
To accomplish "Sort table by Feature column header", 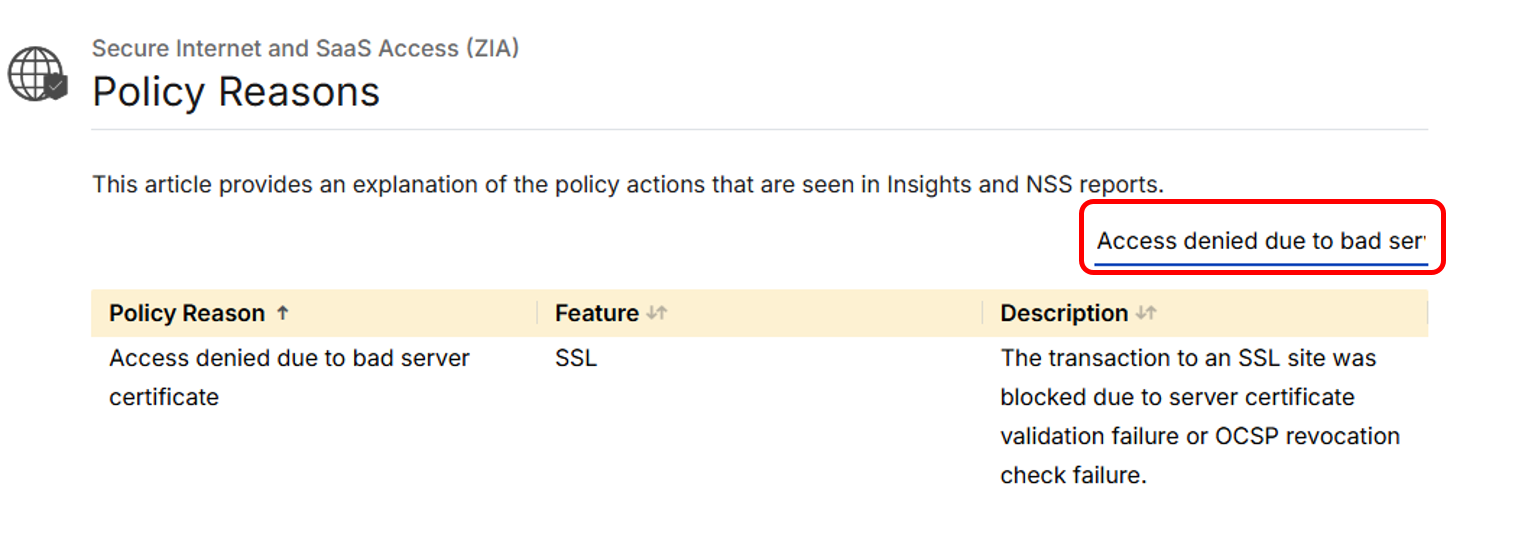I will 597,313.
